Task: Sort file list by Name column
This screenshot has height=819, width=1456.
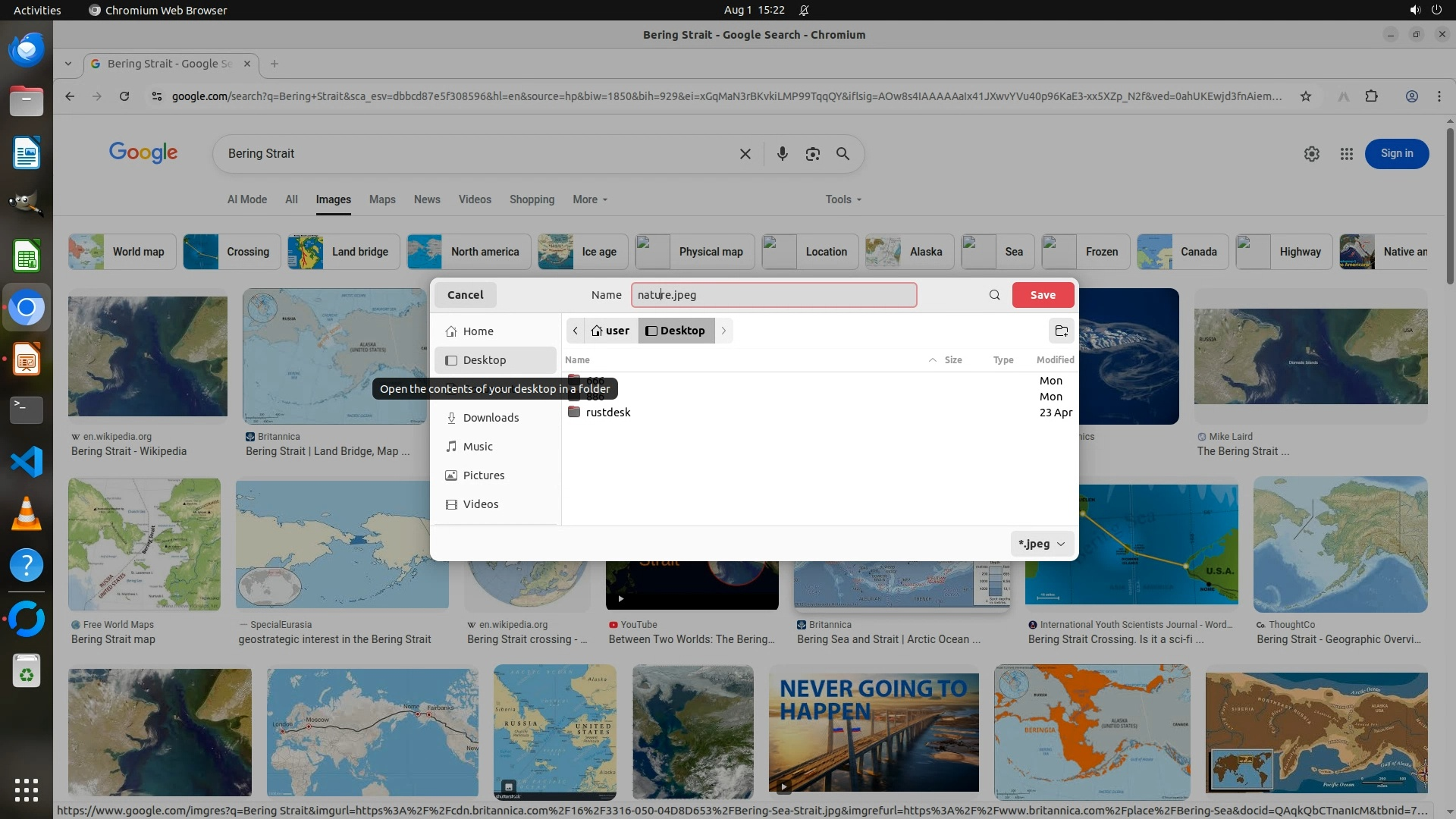Action: click(577, 360)
